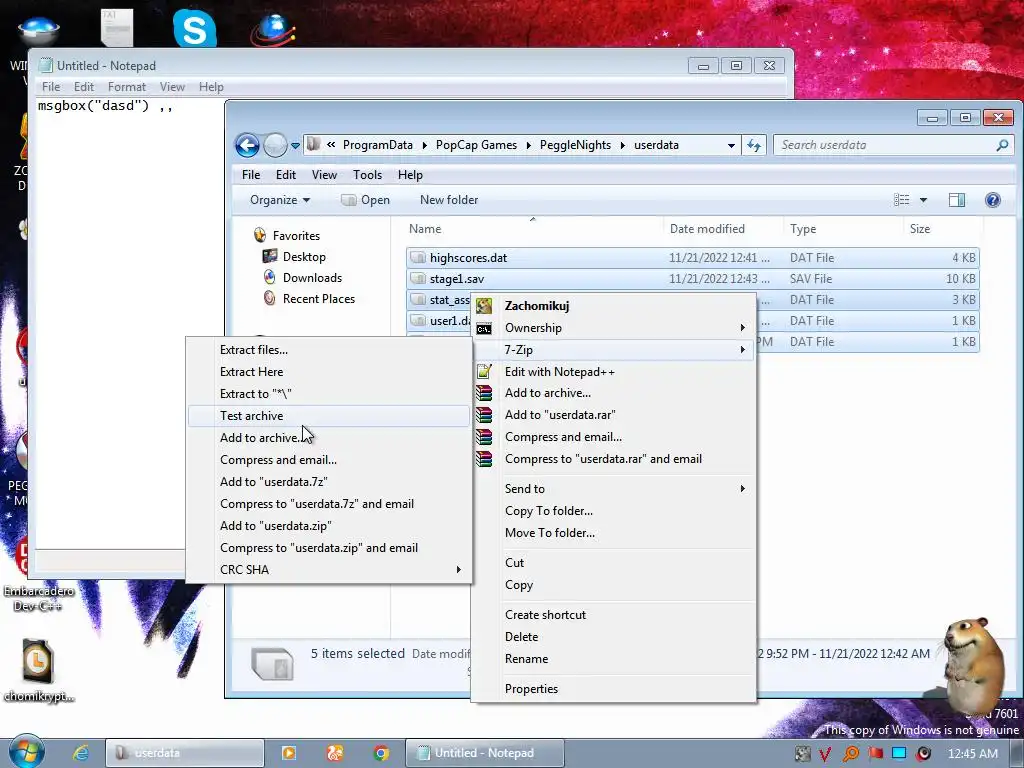Switch to Untitled - Notepad taskbar button
The height and width of the screenshot is (768, 1024).
[485, 753]
